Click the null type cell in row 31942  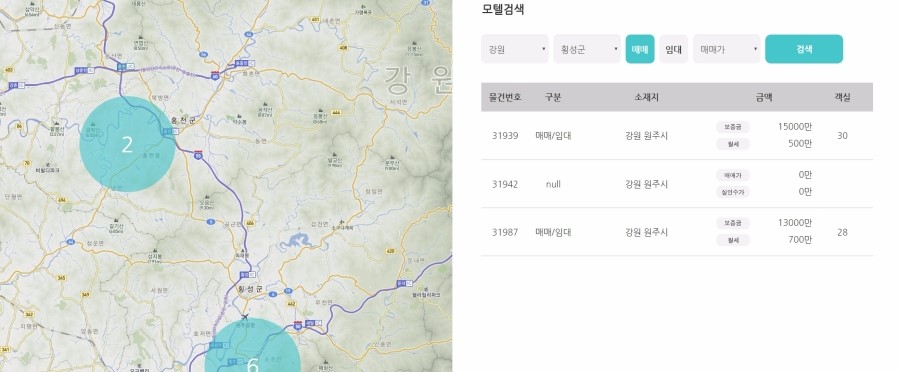tap(553, 184)
